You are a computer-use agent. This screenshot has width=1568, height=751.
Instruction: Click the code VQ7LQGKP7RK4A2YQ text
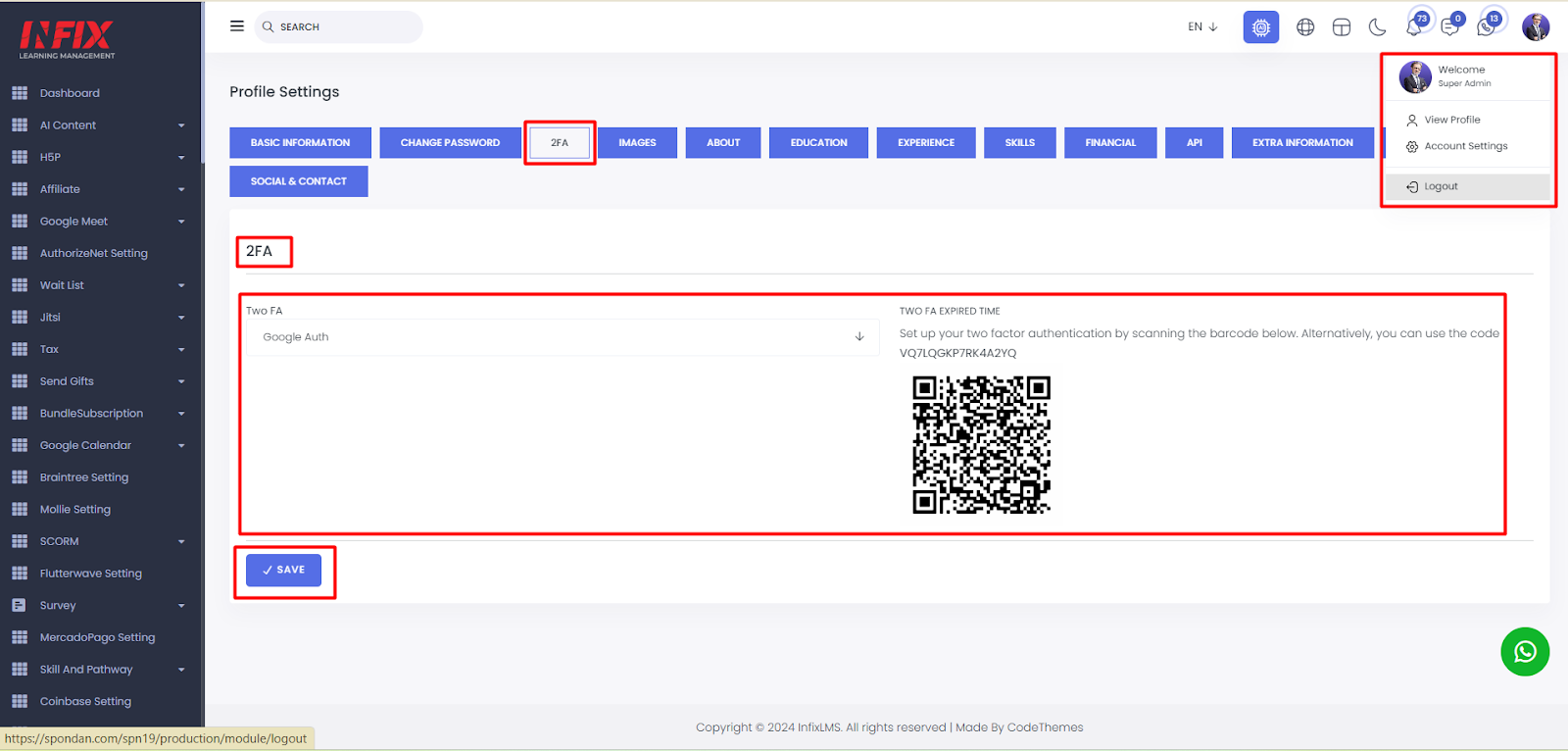pos(957,353)
